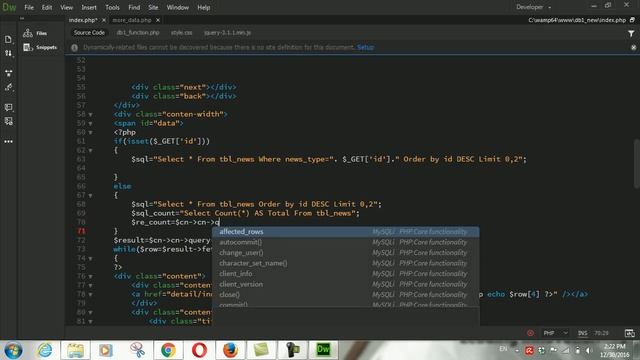
Task: Click the red error status icon
Action: coord(530,333)
